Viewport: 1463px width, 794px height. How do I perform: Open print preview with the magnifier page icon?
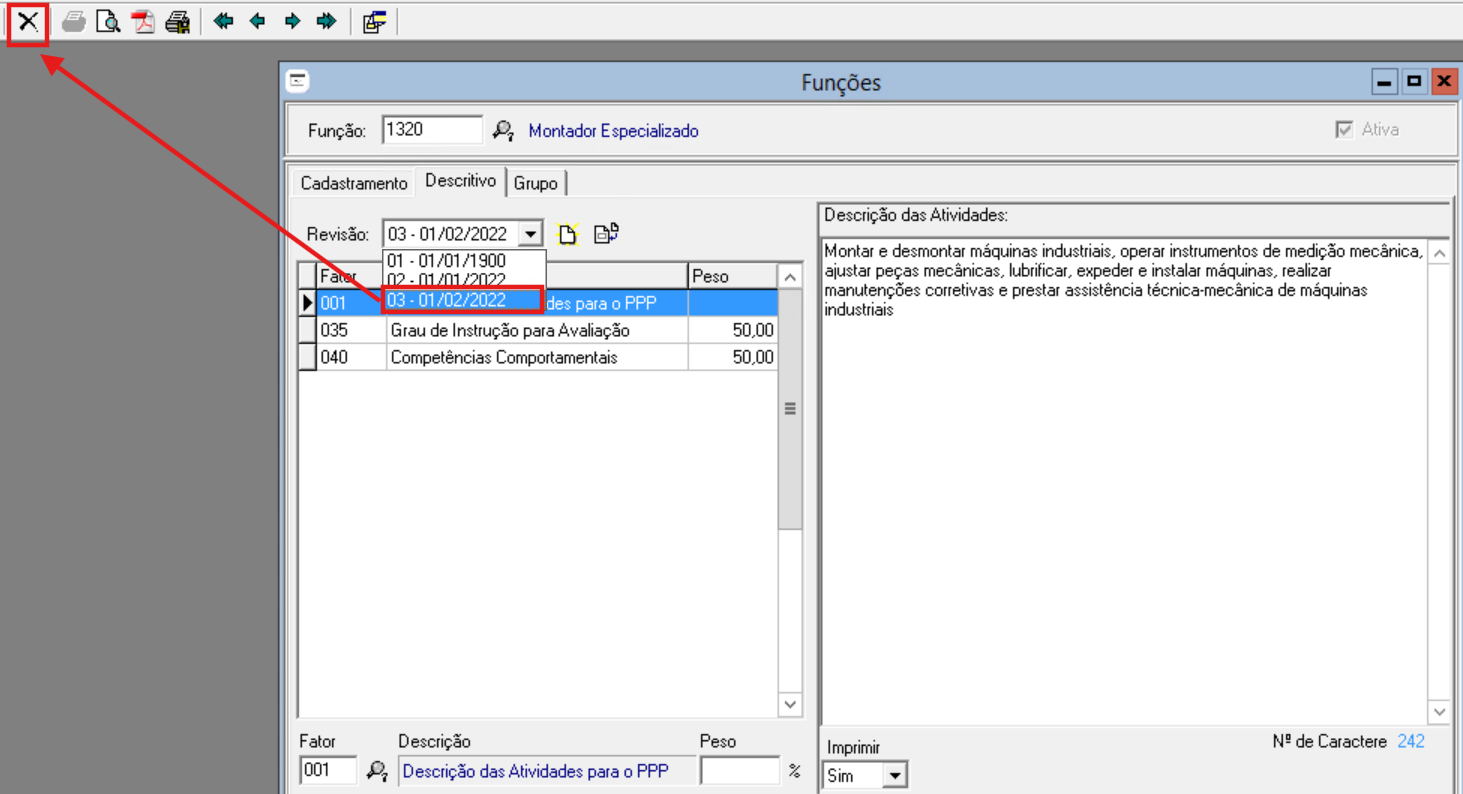108,22
